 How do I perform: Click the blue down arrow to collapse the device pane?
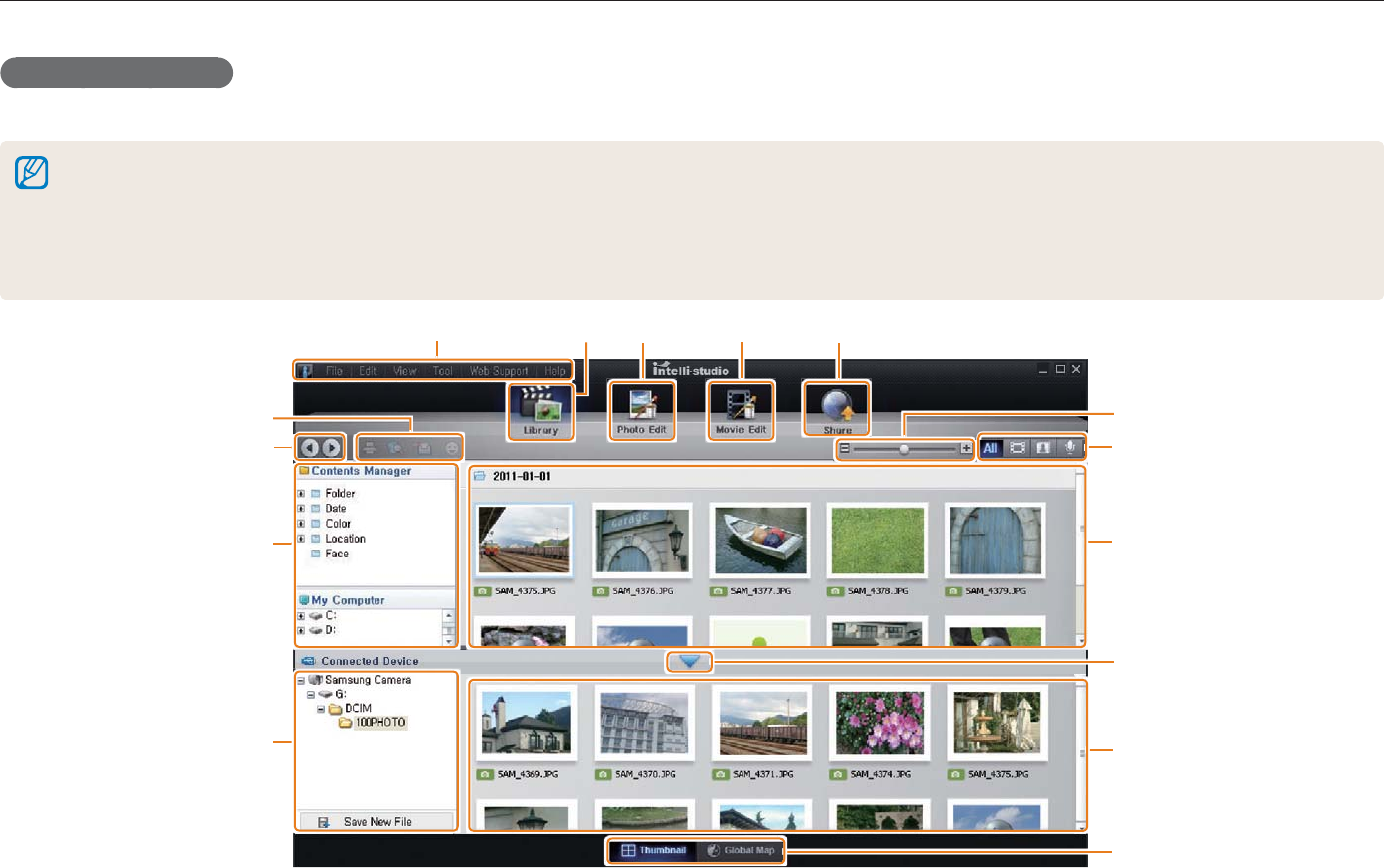(690, 661)
